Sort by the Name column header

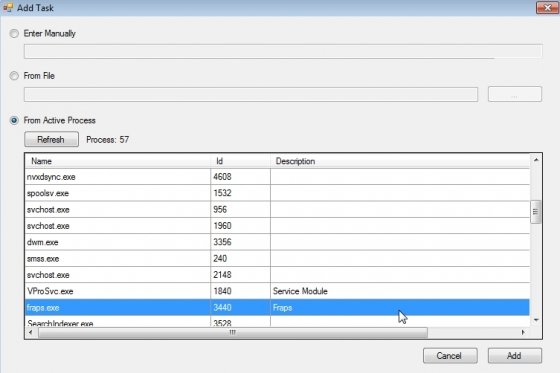coord(118,161)
